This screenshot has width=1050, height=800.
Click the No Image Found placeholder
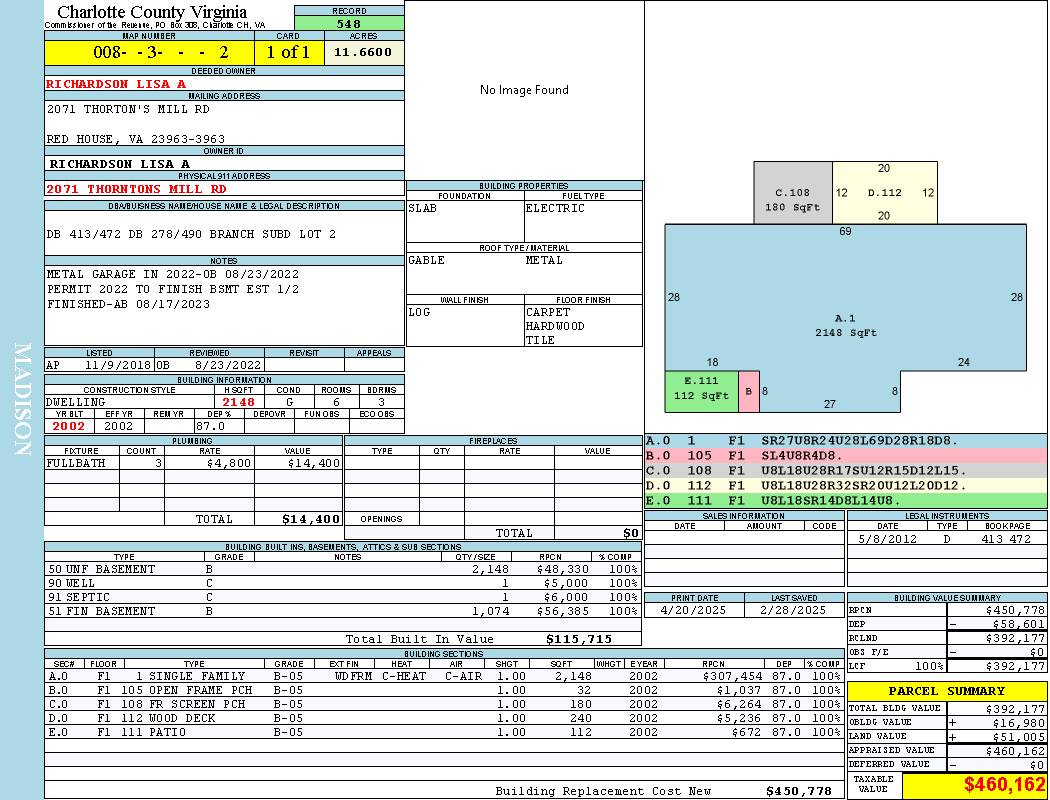(x=524, y=90)
